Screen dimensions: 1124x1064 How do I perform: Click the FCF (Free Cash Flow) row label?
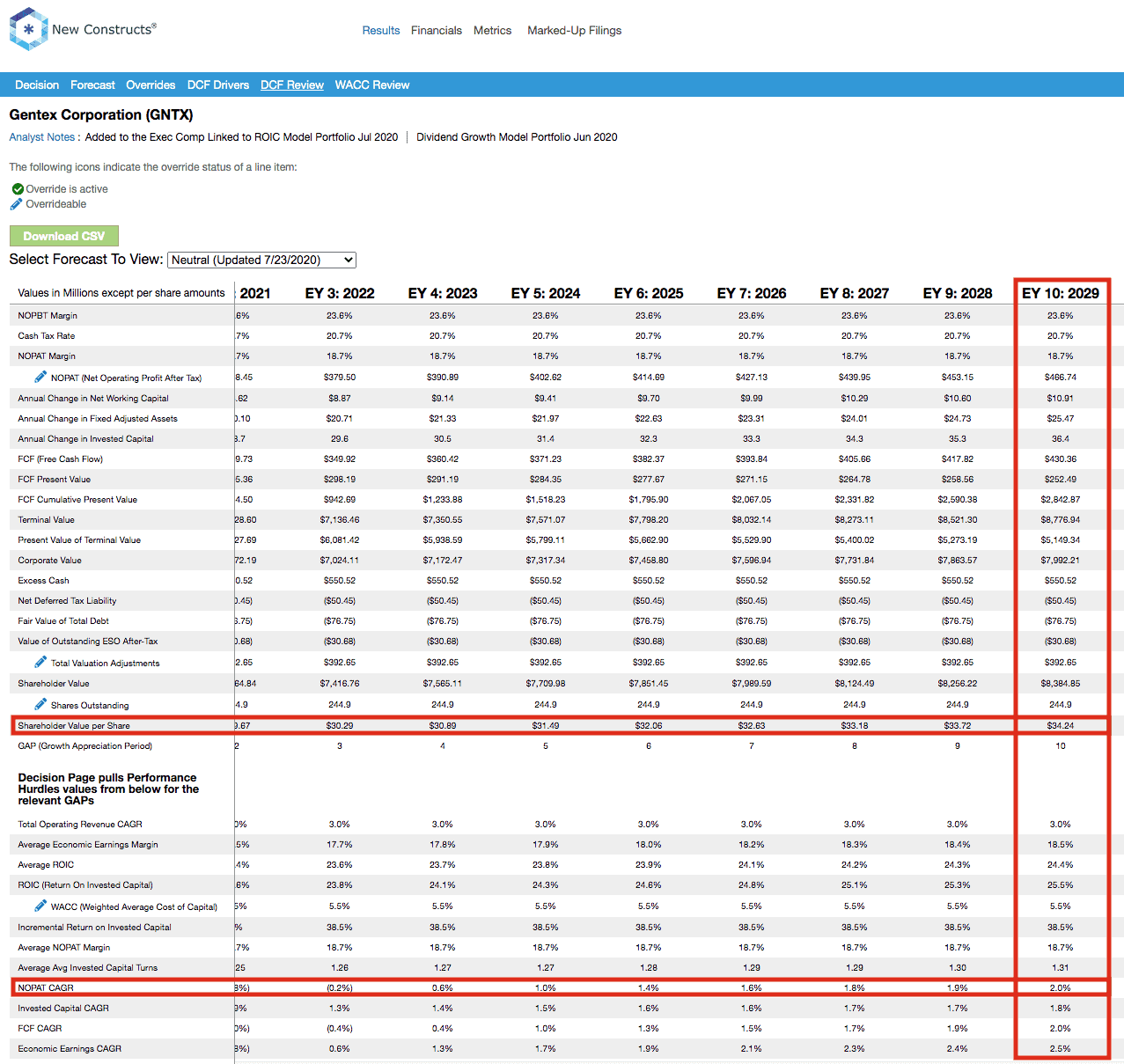click(61, 459)
